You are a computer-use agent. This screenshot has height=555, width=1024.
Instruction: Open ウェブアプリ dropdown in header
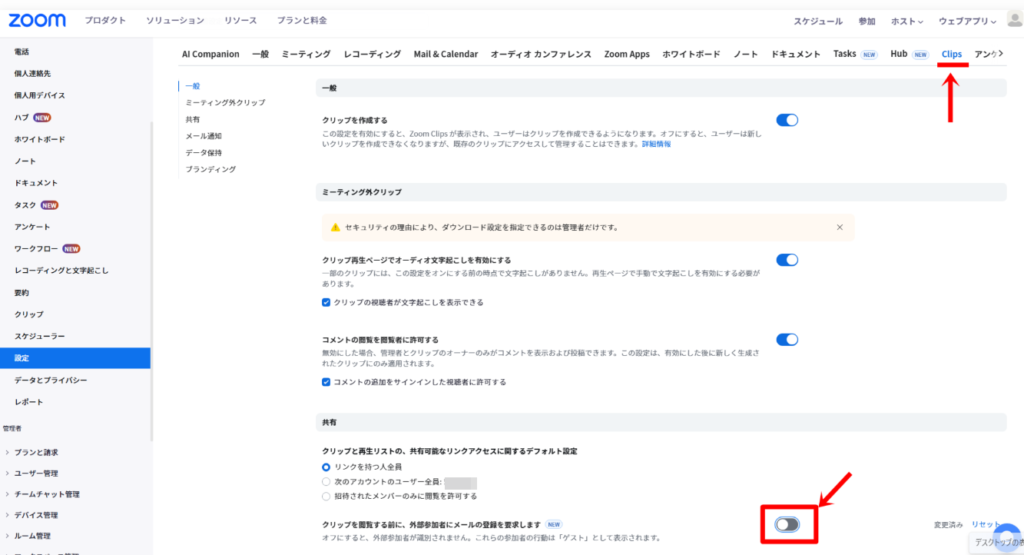(967, 22)
